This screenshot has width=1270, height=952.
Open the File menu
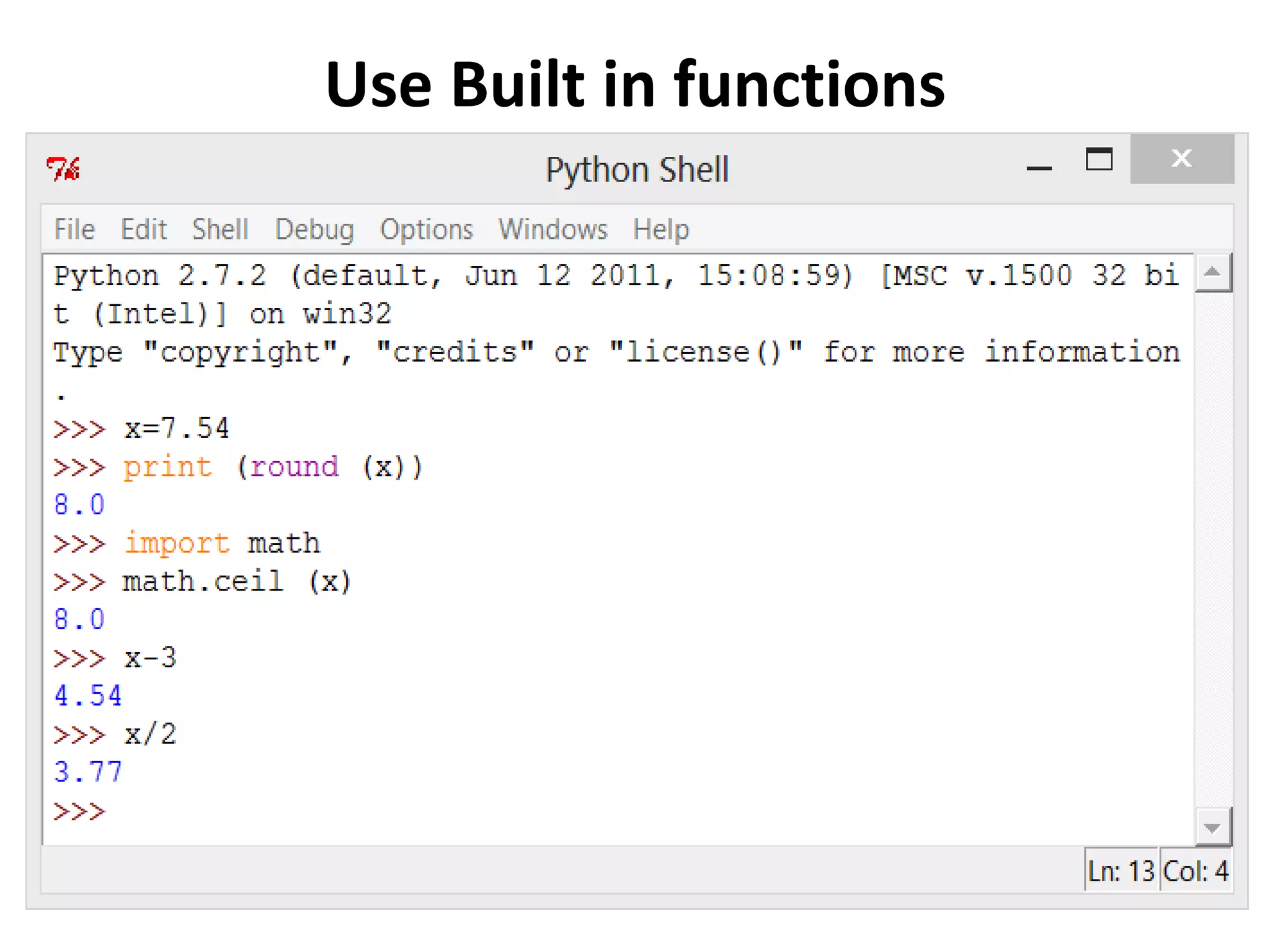74,229
